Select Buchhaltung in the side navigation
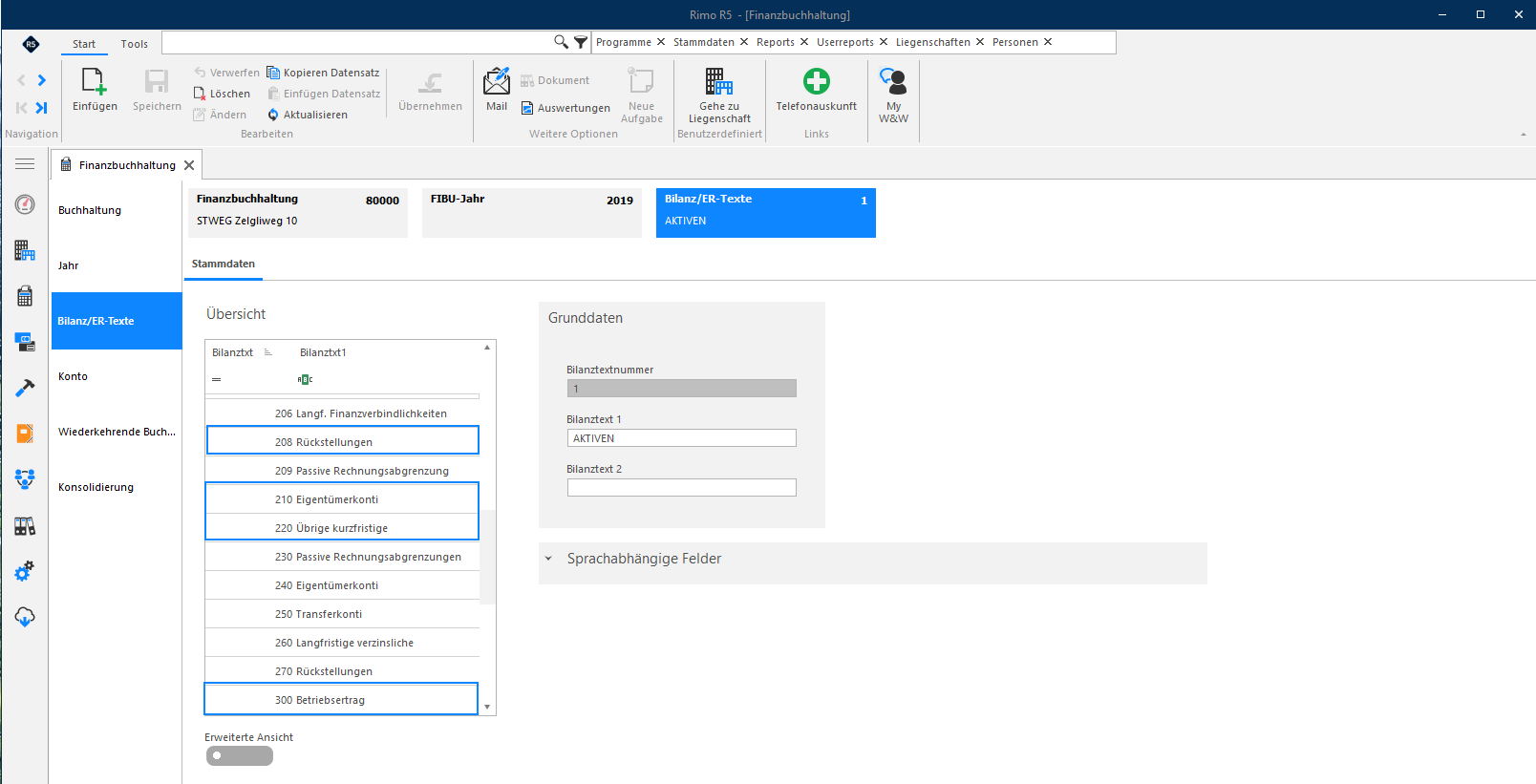 (x=117, y=210)
